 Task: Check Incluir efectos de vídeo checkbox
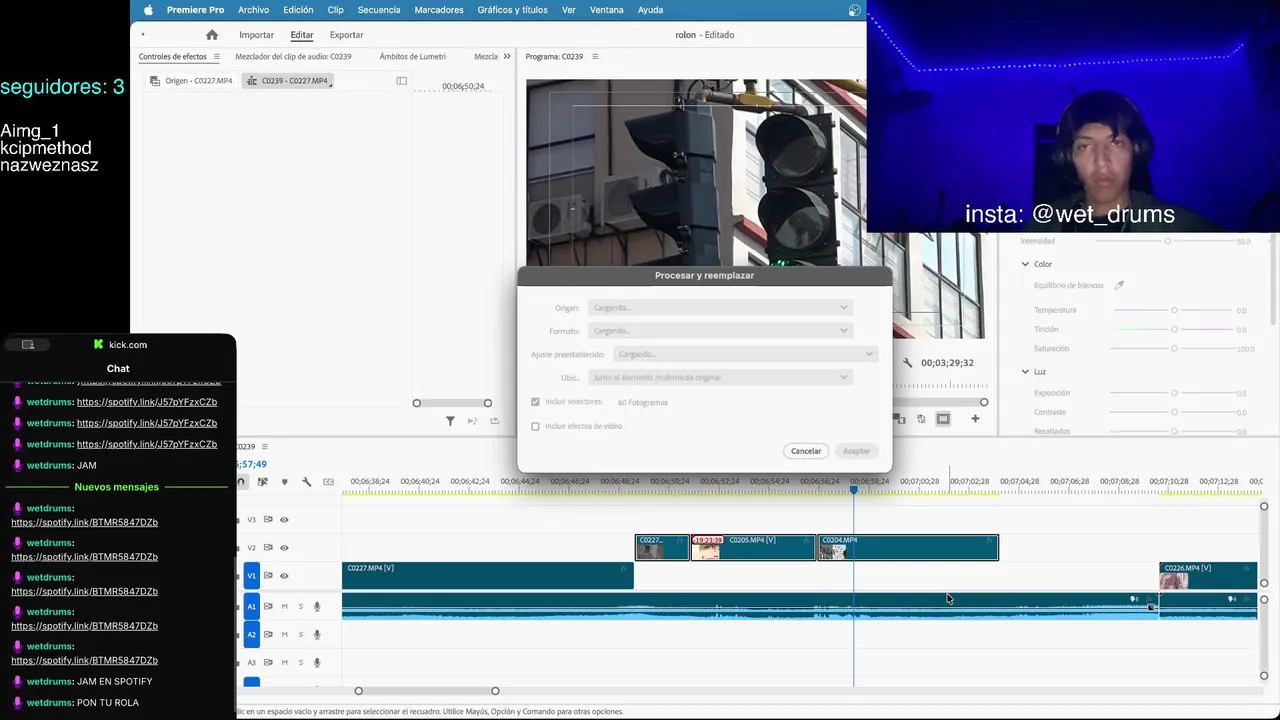coord(535,426)
